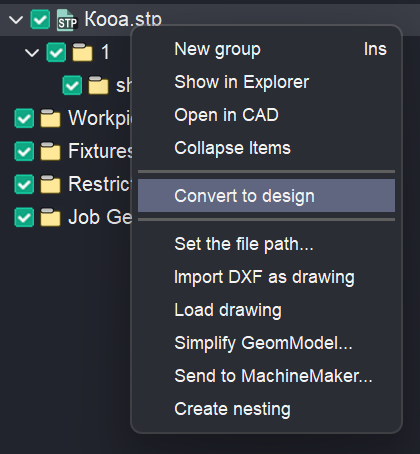Toggle the checkbox for group 1
The width and height of the screenshot is (420, 454).
click(x=56, y=52)
